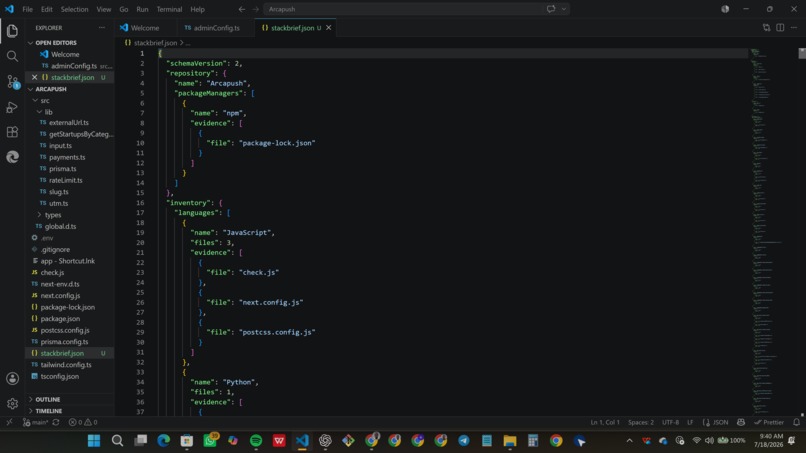Split the editor right
This screenshot has width=806, height=453.
[x=780, y=28]
